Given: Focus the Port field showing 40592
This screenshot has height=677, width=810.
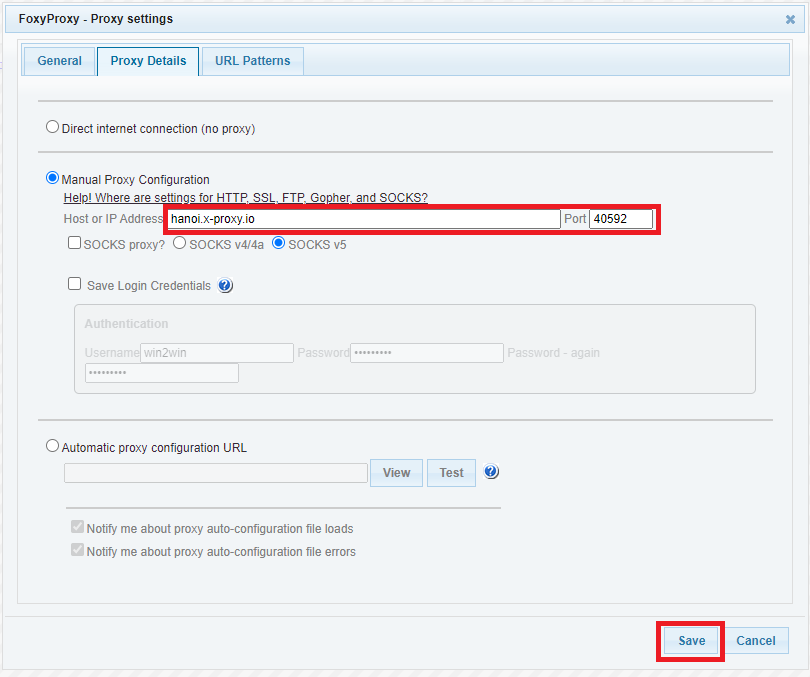Looking at the screenshot, I should coord(621,219).
